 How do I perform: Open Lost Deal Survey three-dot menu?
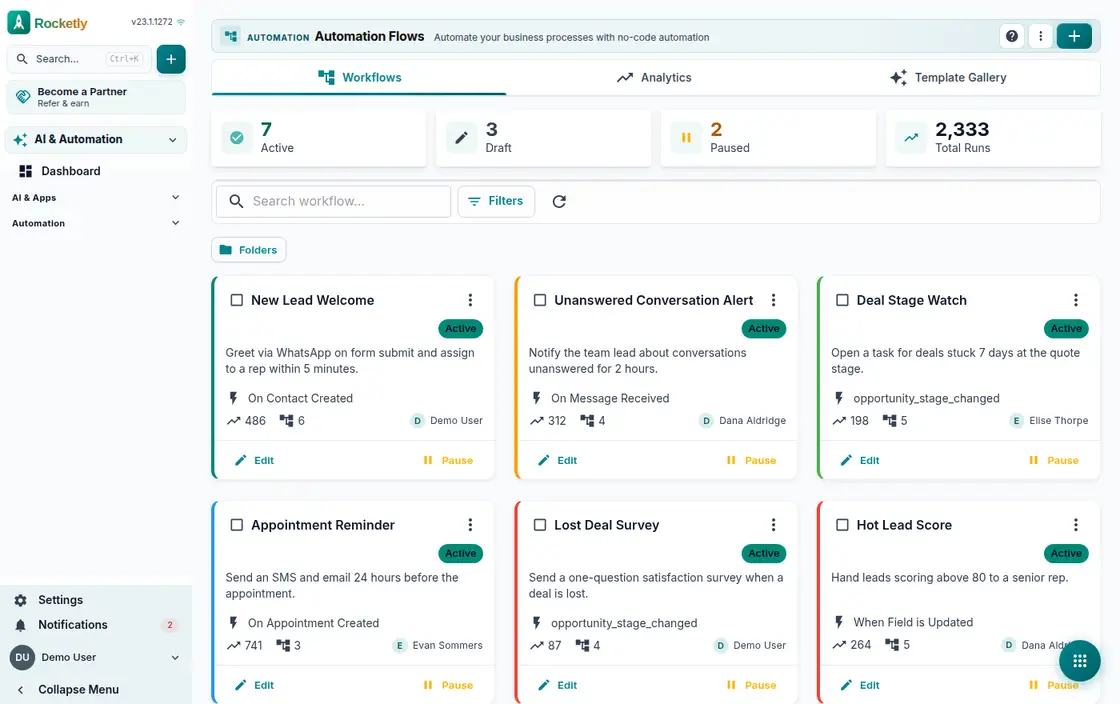[773, 525]
